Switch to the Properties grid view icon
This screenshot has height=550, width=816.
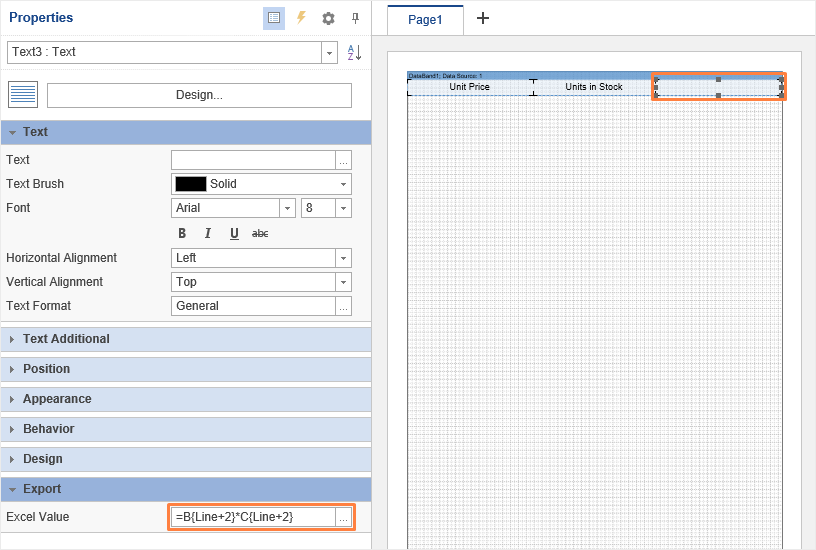[274, 18]
